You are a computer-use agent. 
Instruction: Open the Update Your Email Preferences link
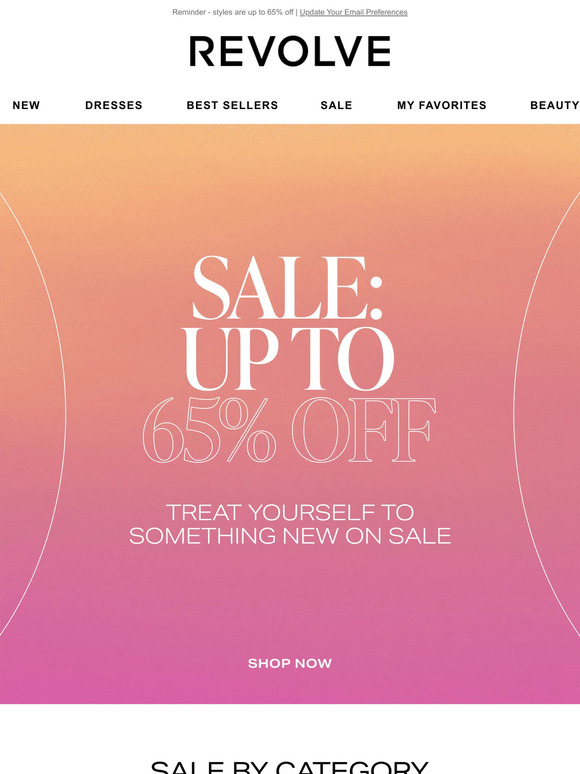(353, 12)
